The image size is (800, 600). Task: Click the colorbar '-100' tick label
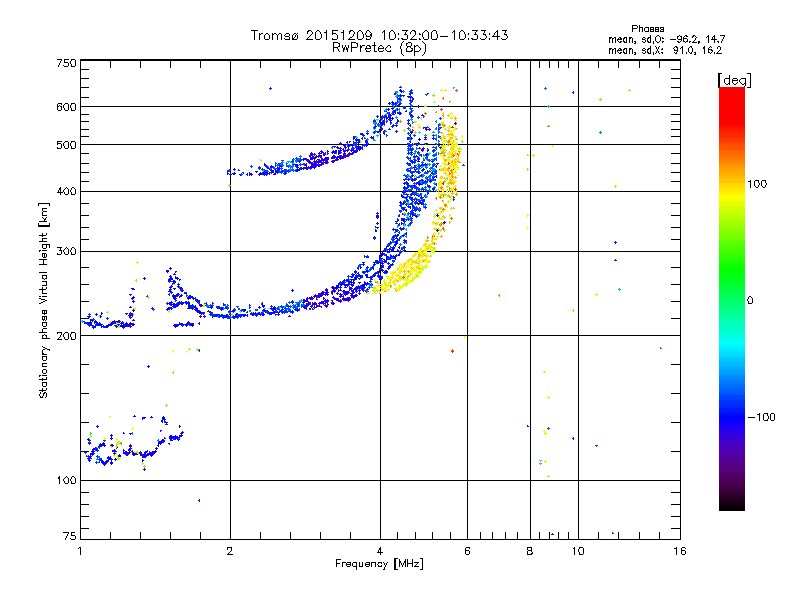761,417
